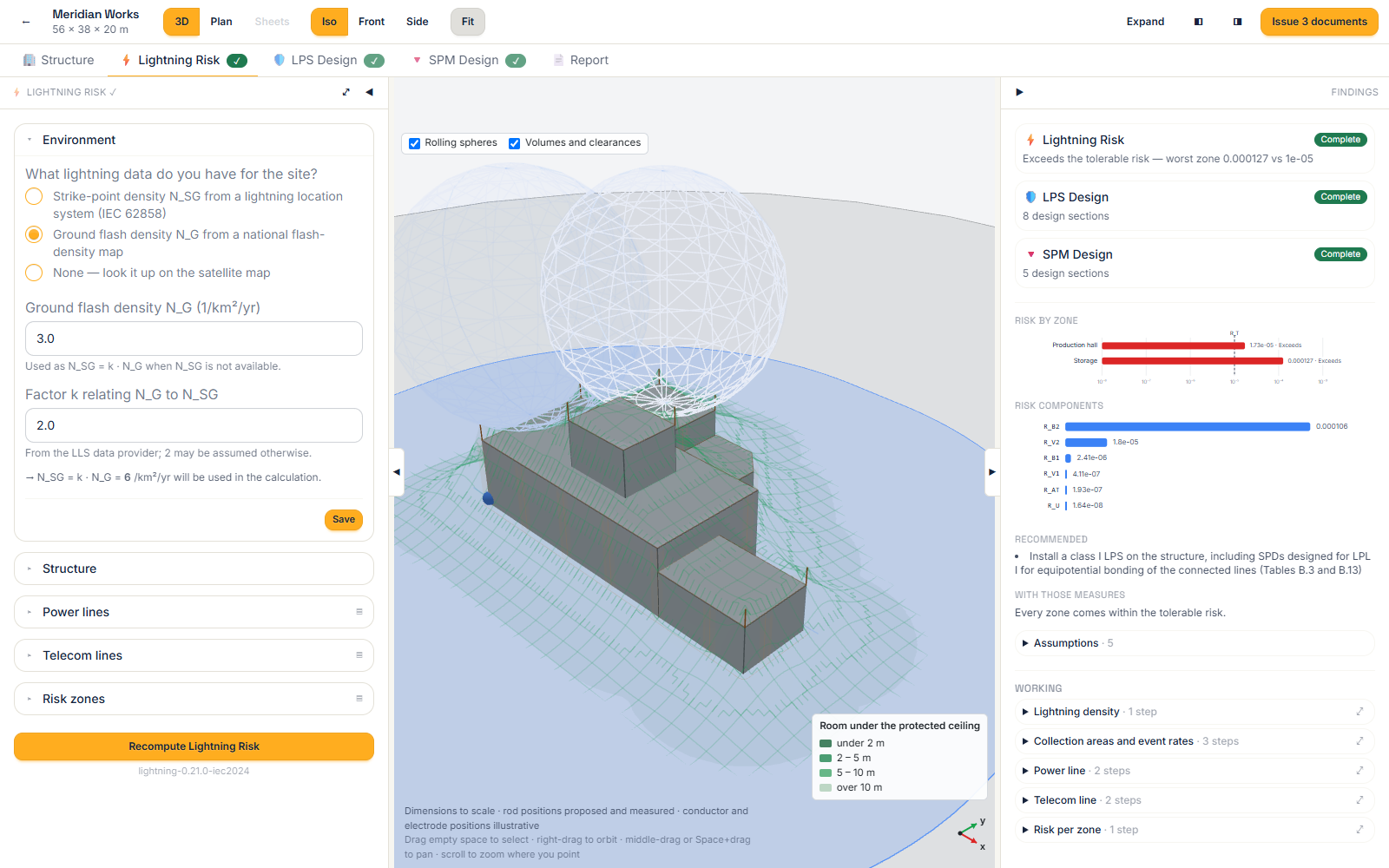Go back using the top-left arrow

coord(26,22)
